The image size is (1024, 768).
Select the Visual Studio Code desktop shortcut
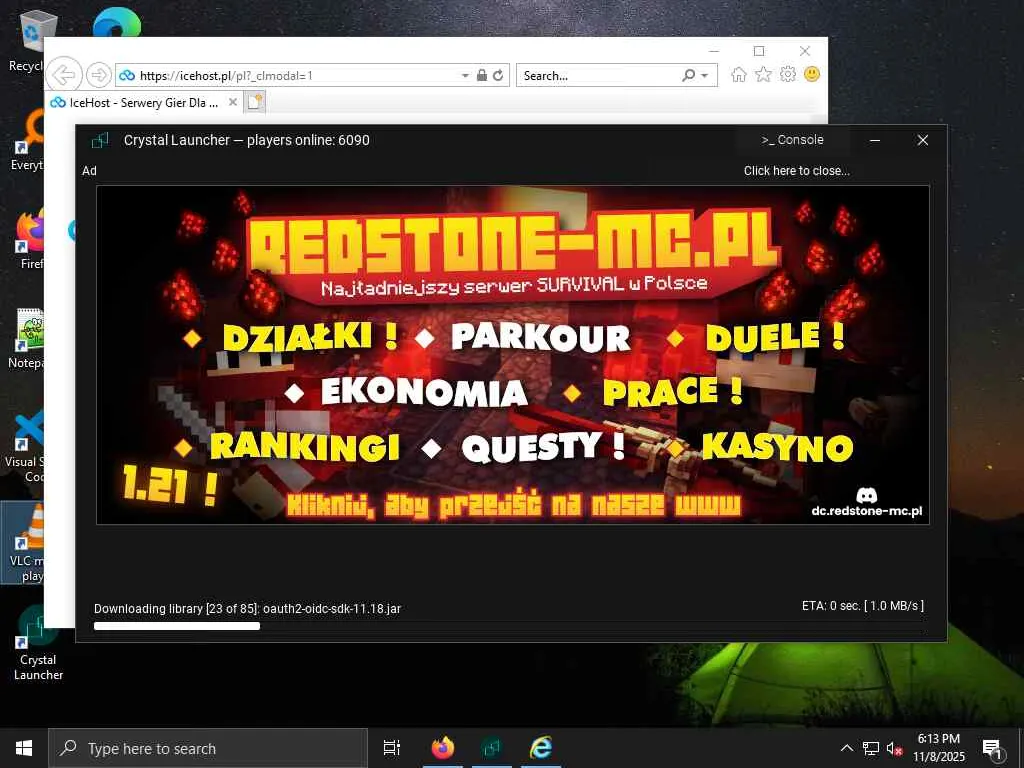[26, 445]
